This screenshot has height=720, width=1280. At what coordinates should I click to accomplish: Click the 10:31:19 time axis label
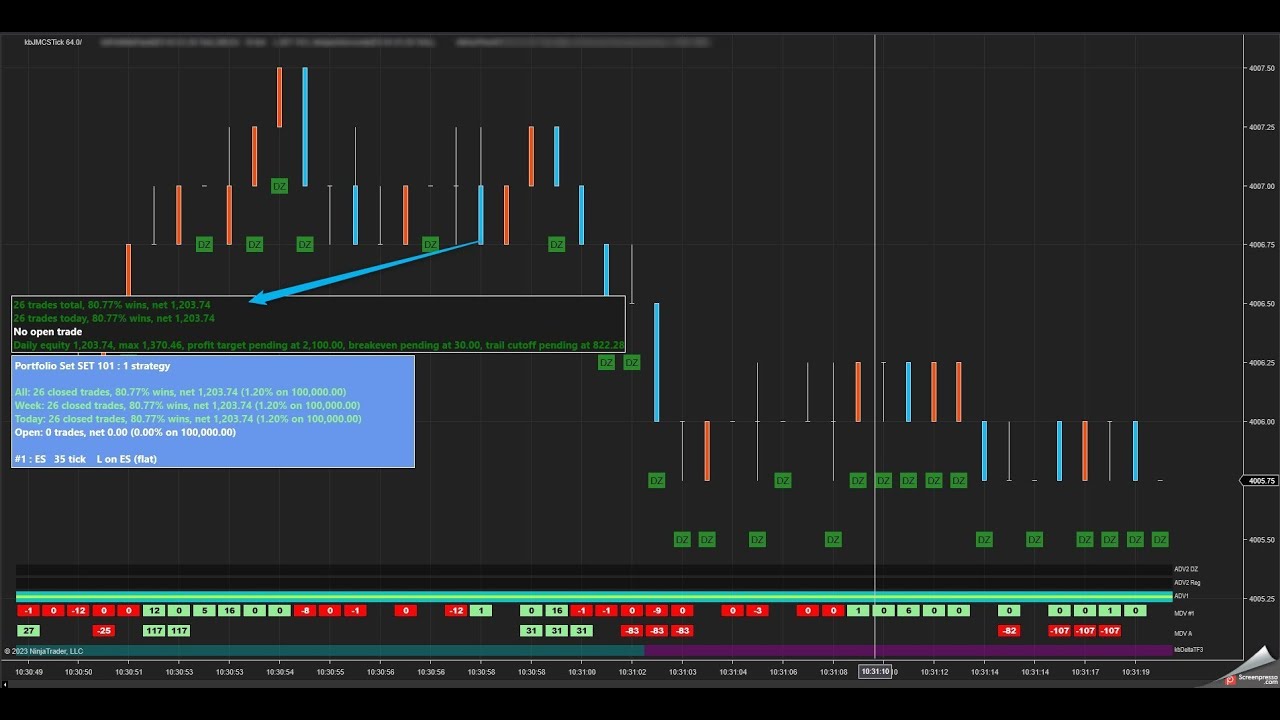tap(1136, 672)
